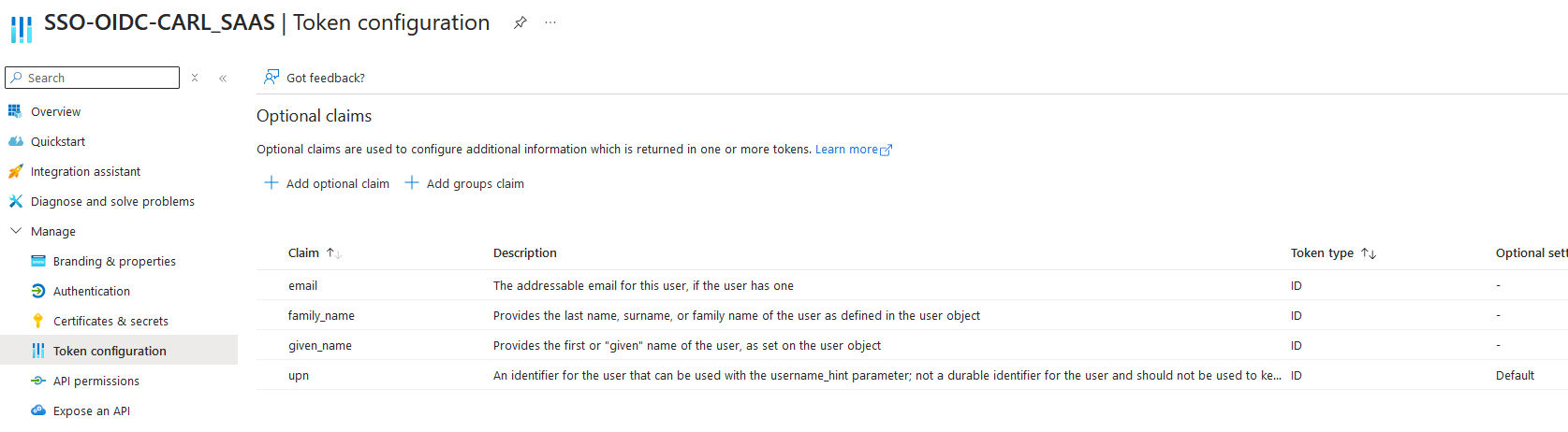
Task: Collapse the sidebar with double chevron
Action: click(223, 78)
